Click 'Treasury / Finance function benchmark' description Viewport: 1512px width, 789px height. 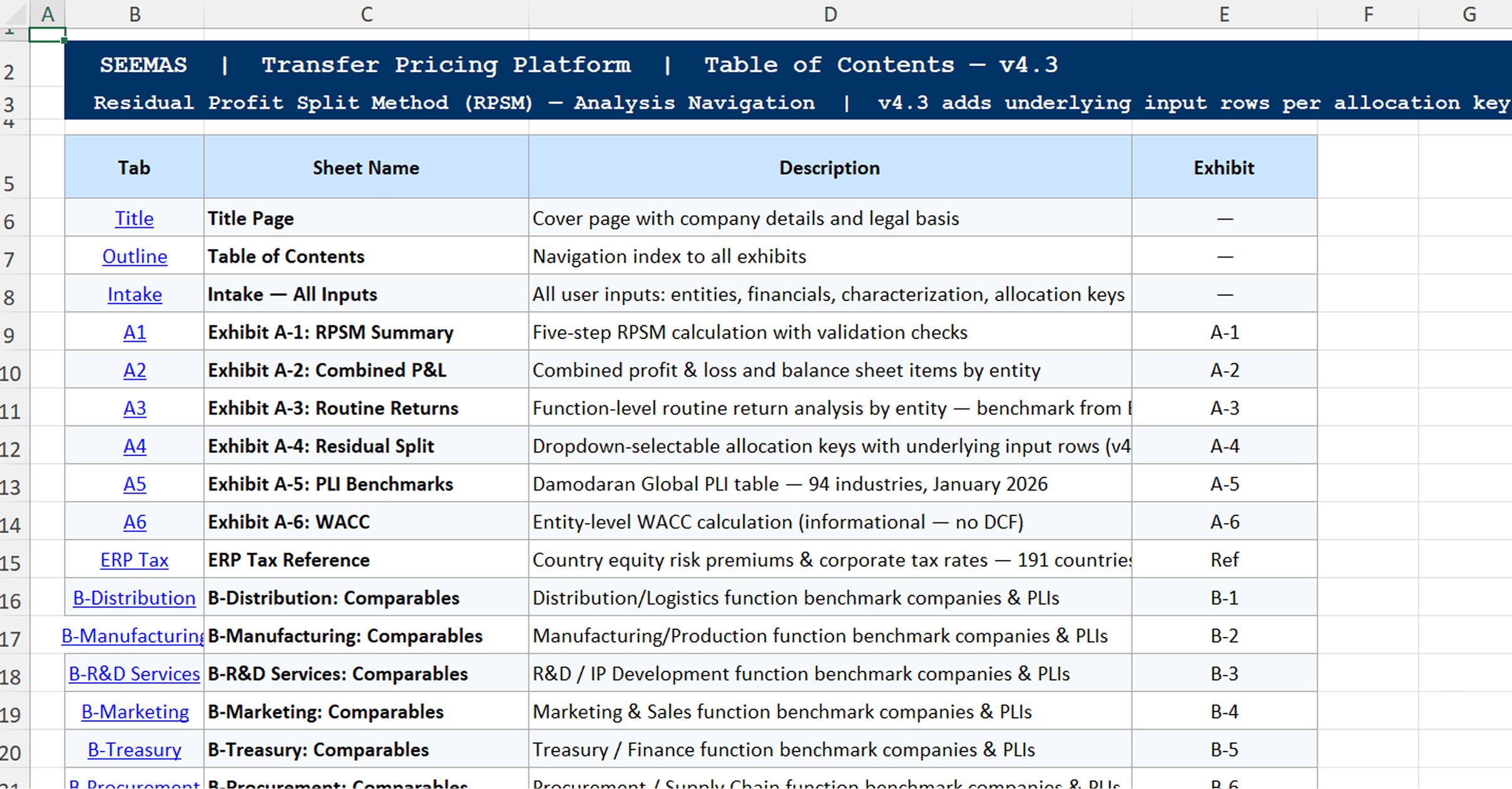tap(830, 750)
